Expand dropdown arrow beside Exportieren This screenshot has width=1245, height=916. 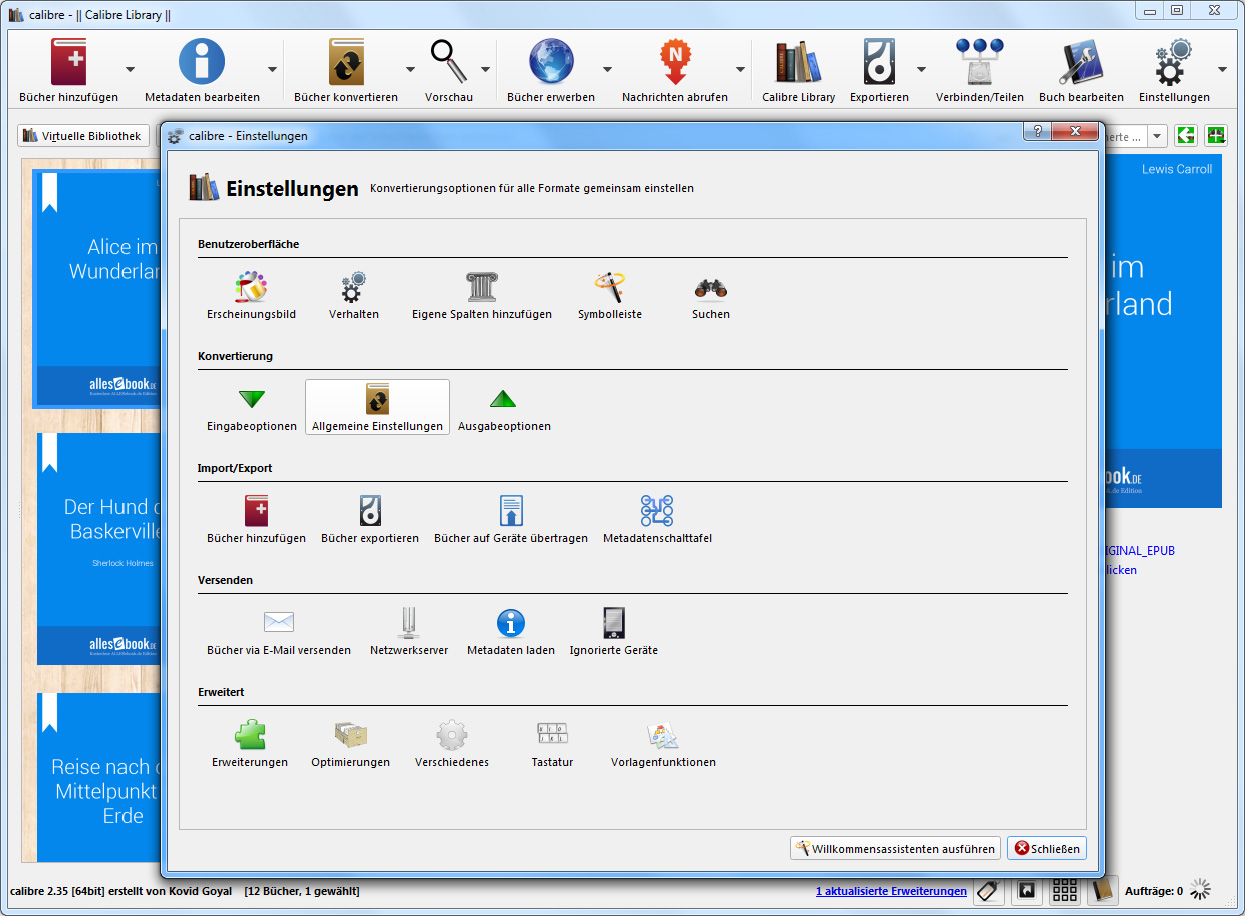(x=922, y=70)
